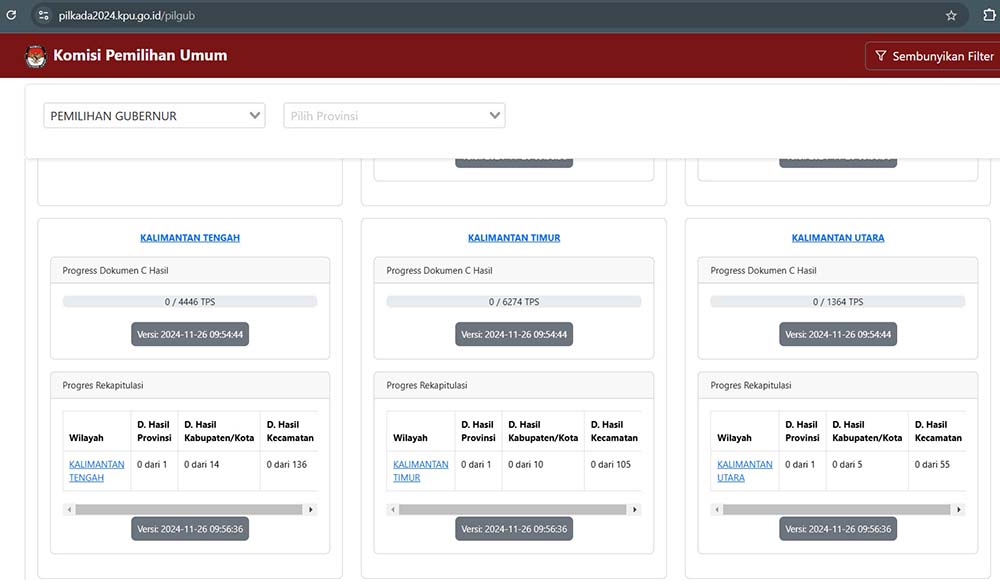Click the Komisi Pemilihan Umum header title
This screenshot has height=580, width=1000.
[x=140, y=56]
